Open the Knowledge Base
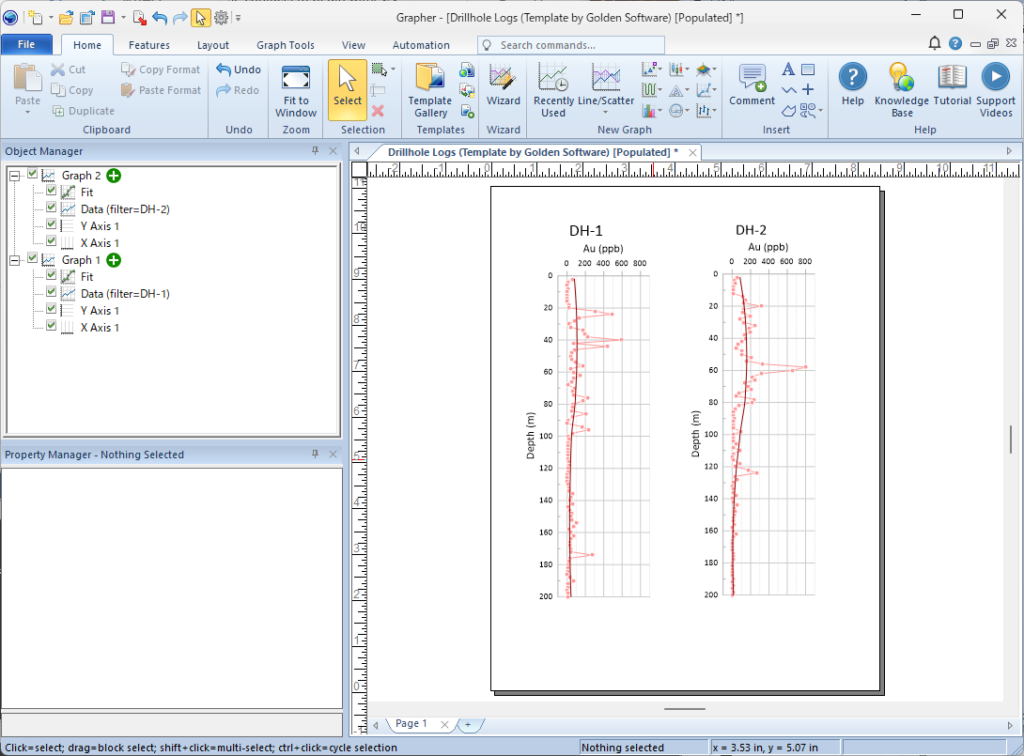The image size is (1024, 756). tap(902, 88)
